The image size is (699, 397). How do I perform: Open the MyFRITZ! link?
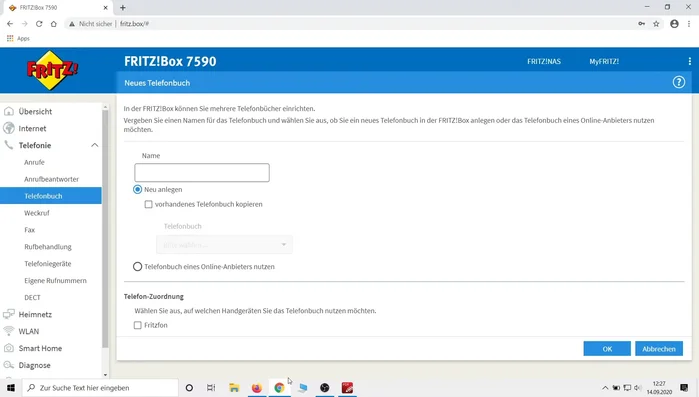(x=604, y=61)
